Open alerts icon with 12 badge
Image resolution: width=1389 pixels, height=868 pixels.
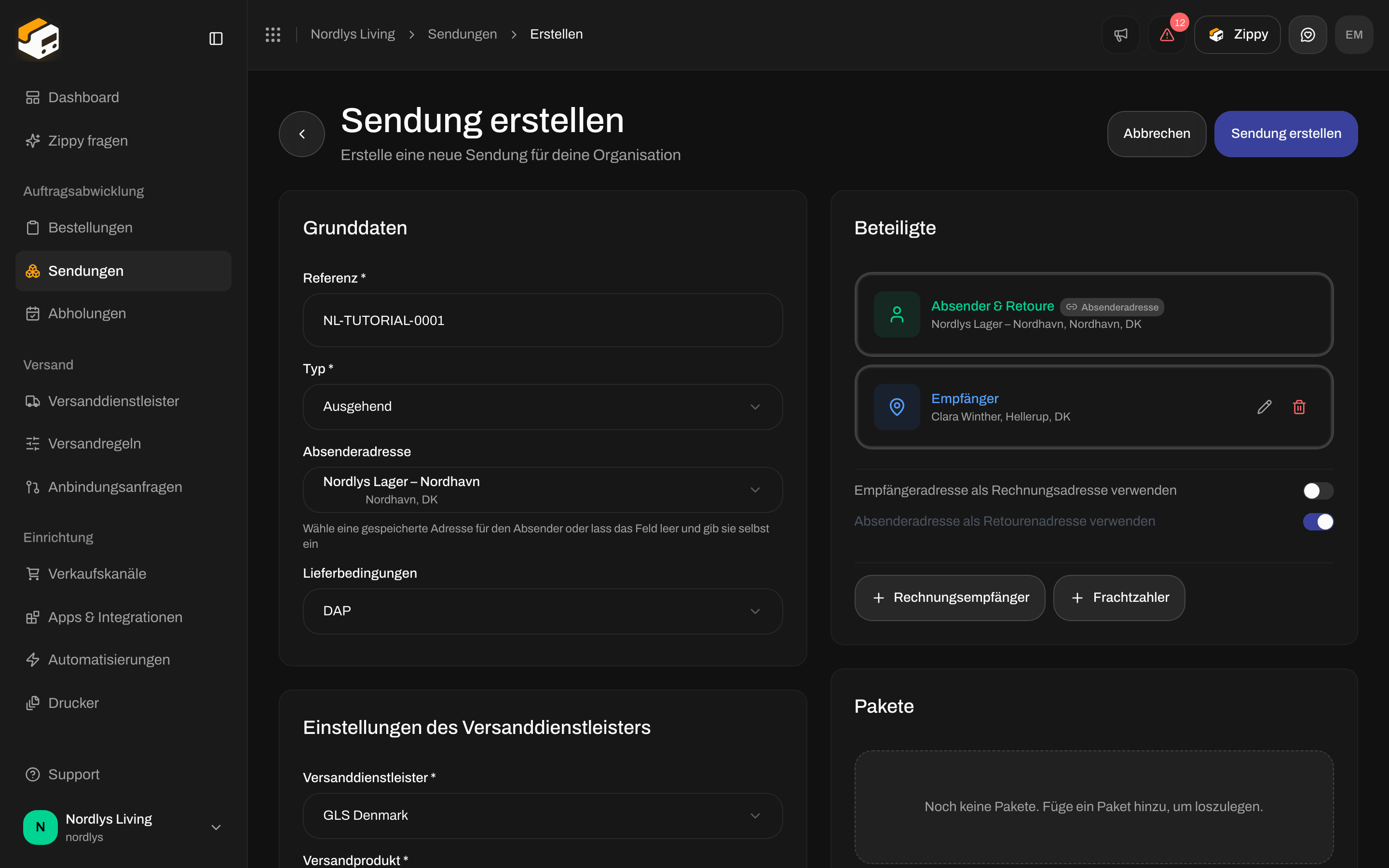(1167, 34)
